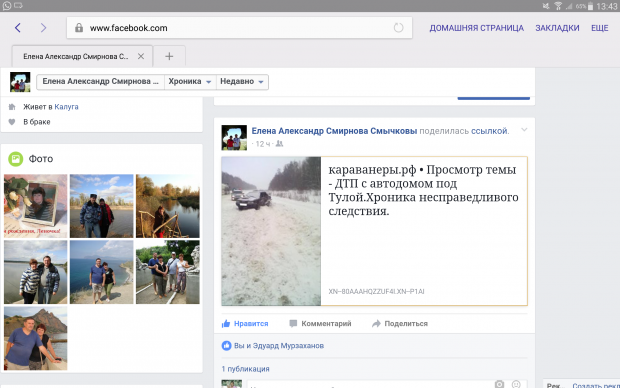Open ДОМАШНЯЯ СТРАНИЦА
620x388 pixels.
[x=476, y=28]
